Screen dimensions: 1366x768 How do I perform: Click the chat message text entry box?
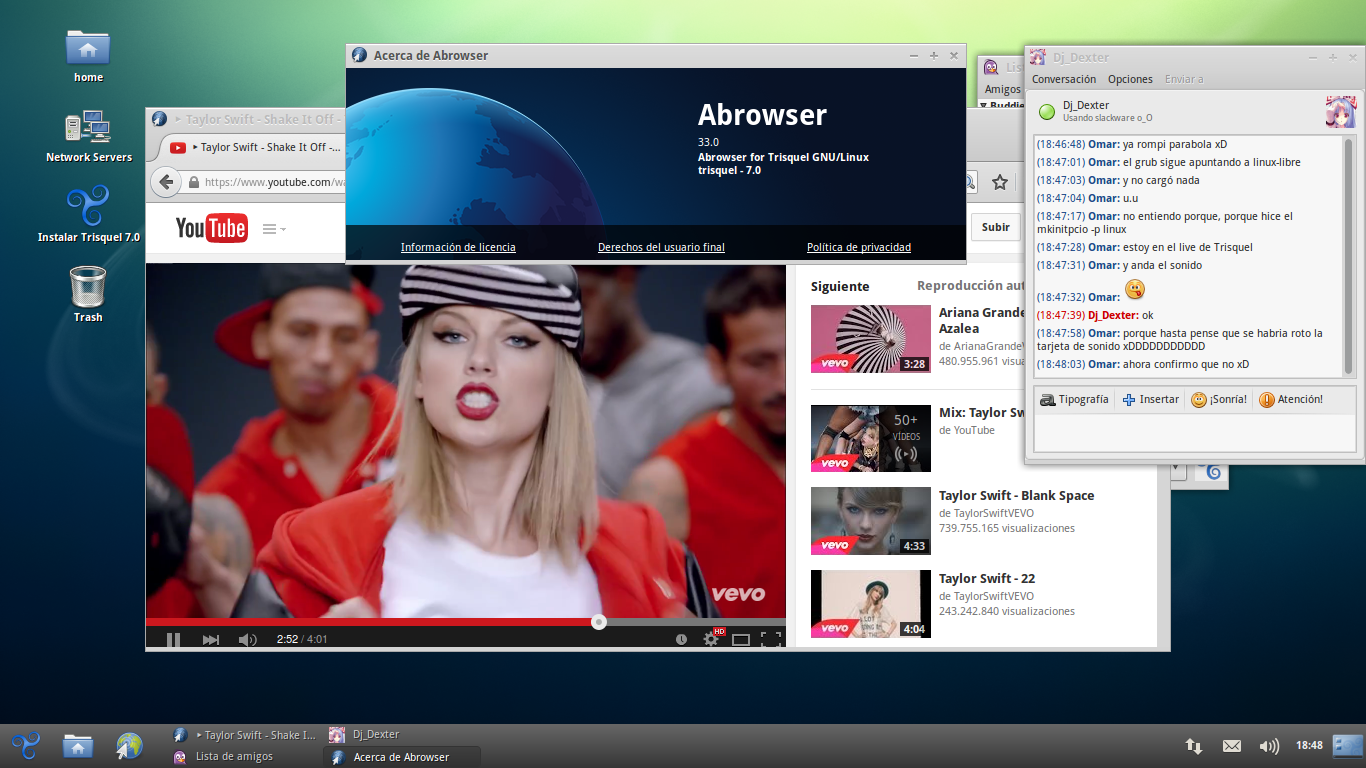coord(1195,432)
